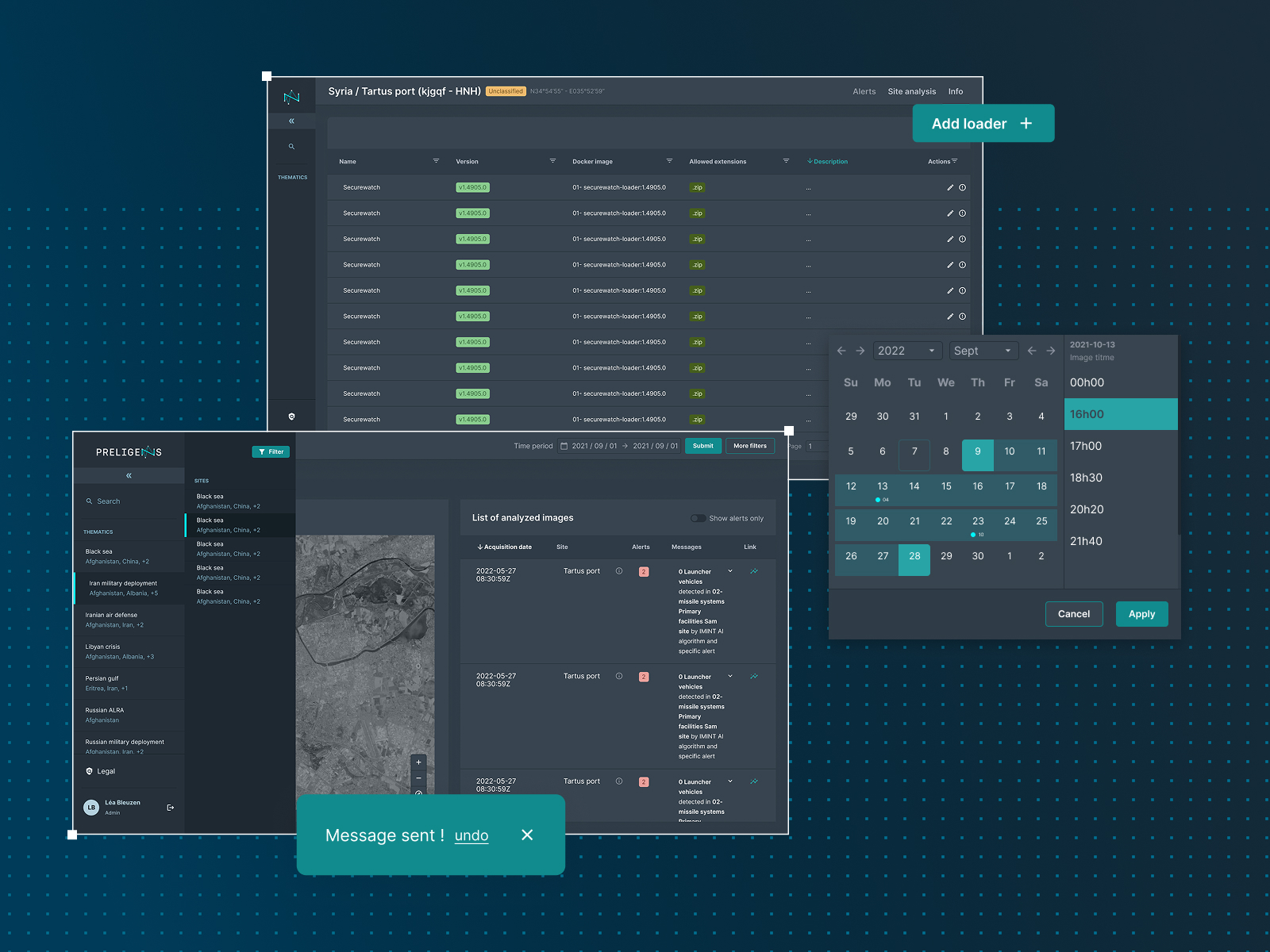Select the Legal shield icon in the sidebar
Viewport: 1270px width, 952px height.
89,771
